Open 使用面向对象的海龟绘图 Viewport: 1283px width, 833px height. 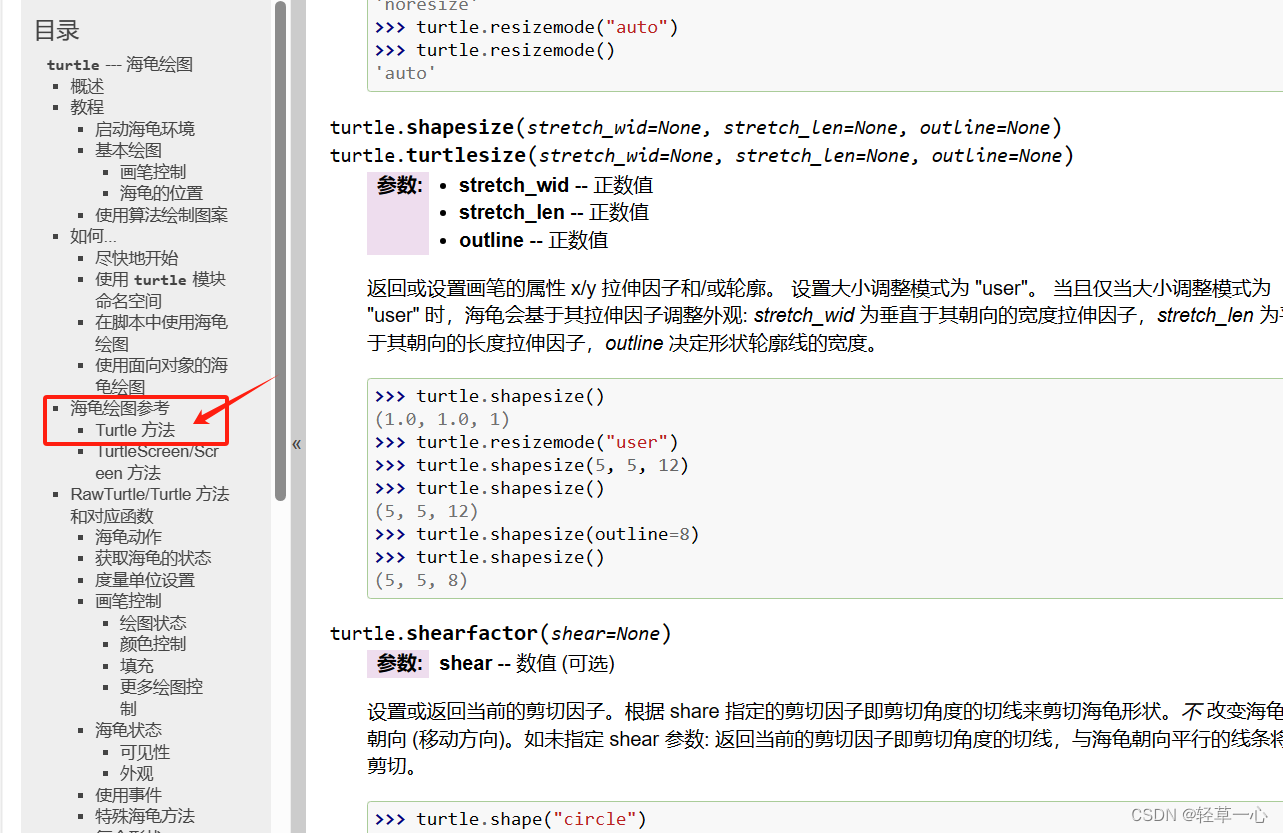pyautogui.click(x=161, y=376)
